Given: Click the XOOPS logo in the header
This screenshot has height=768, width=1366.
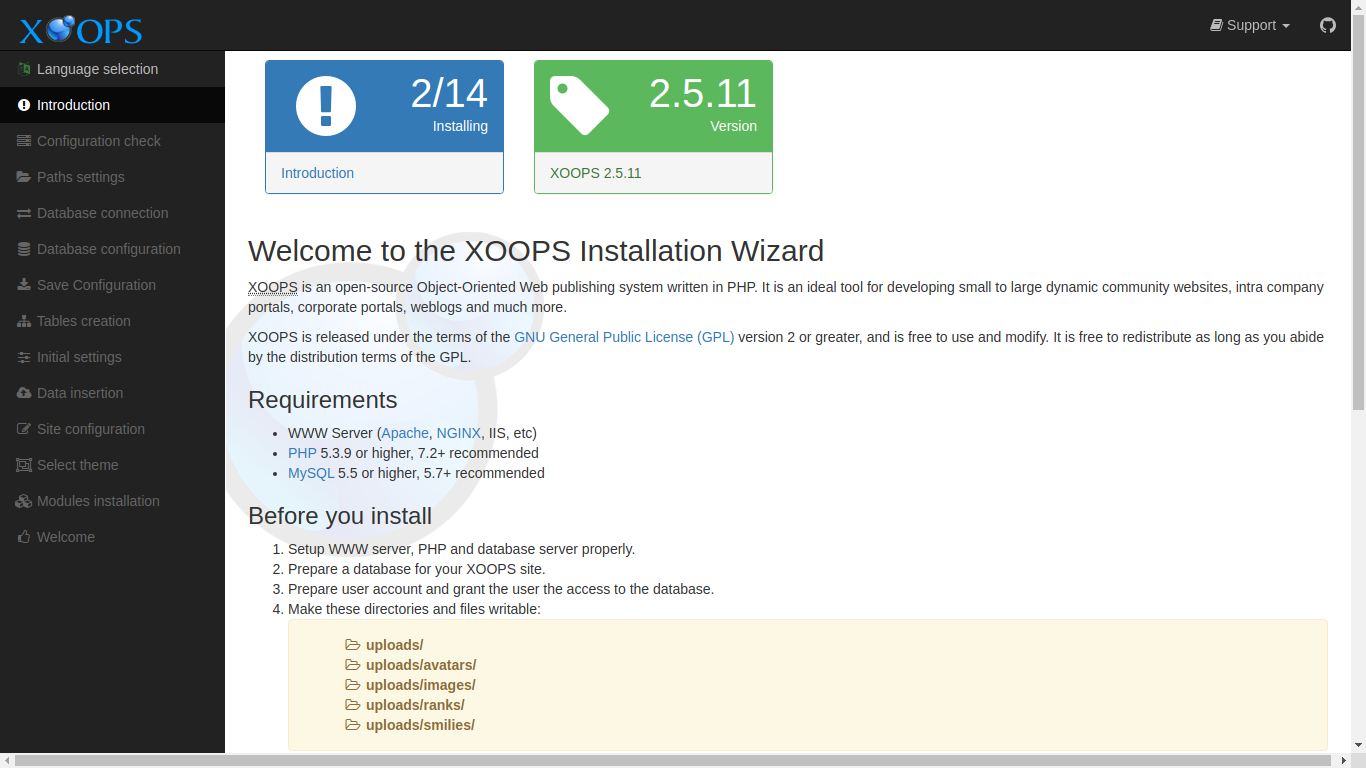Looking at the screenshot, I should tap(79, 28).
